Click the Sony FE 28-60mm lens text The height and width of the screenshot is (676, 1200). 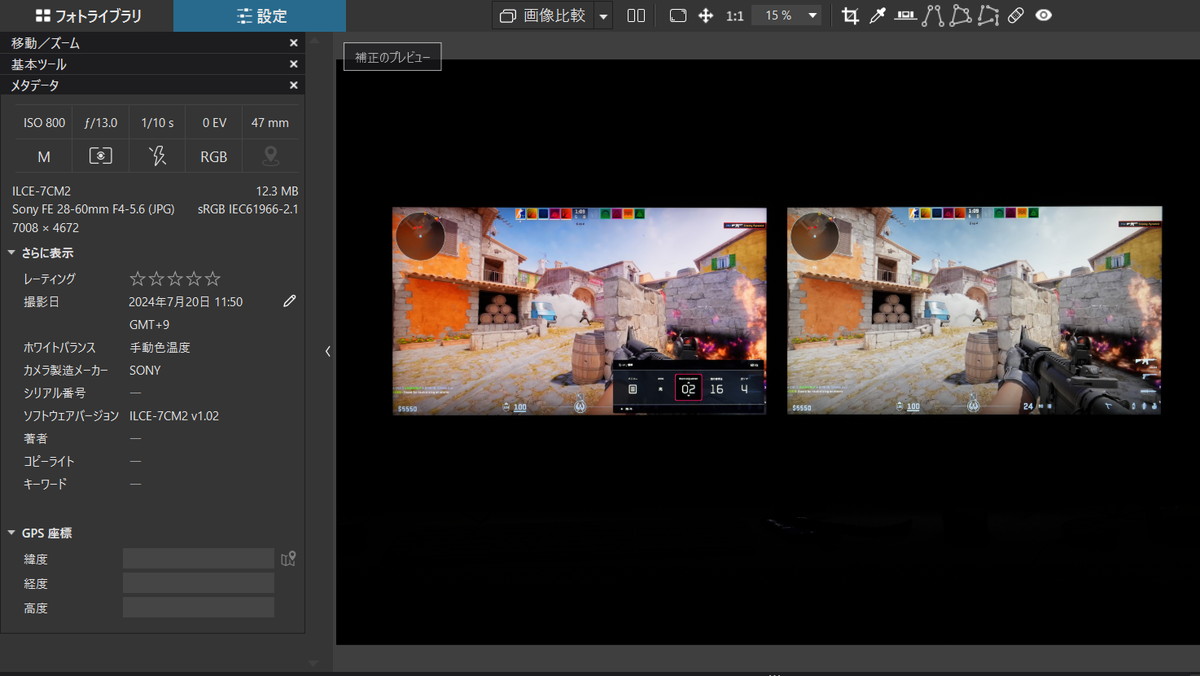(94, 209)
